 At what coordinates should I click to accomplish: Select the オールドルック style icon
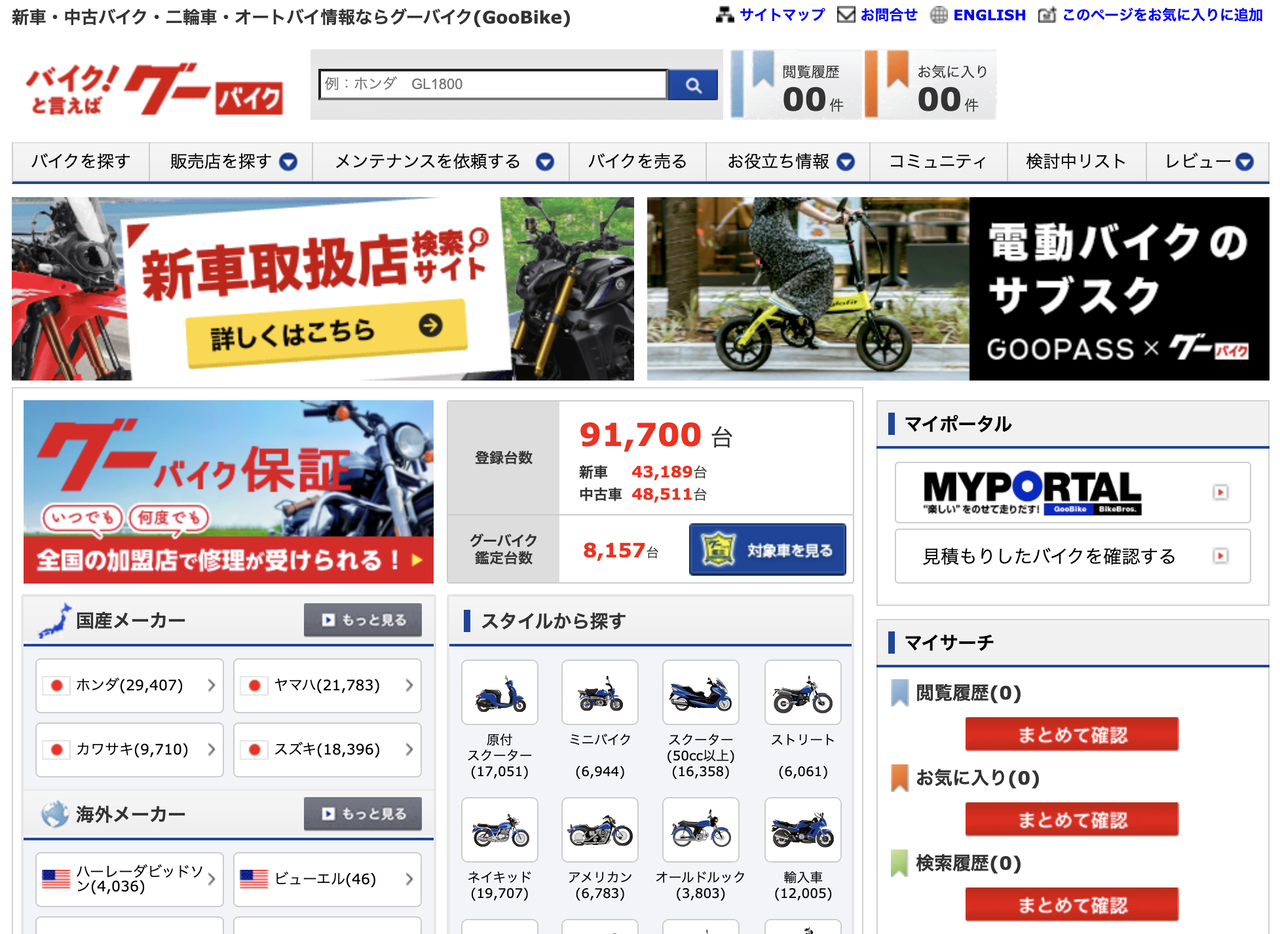click(701, 830)
